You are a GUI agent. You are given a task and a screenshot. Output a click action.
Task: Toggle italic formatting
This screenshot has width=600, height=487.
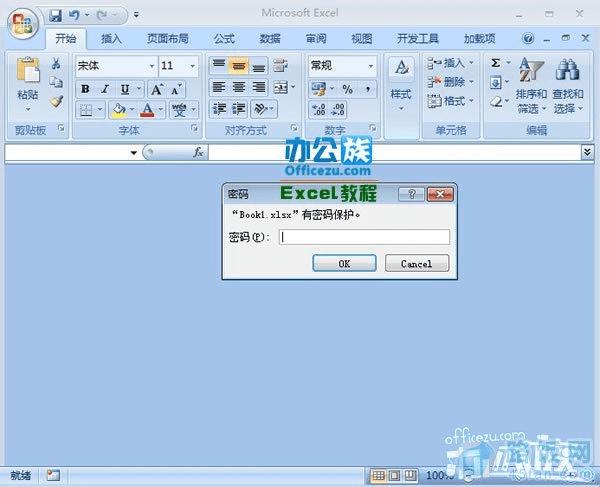[105, 89]
